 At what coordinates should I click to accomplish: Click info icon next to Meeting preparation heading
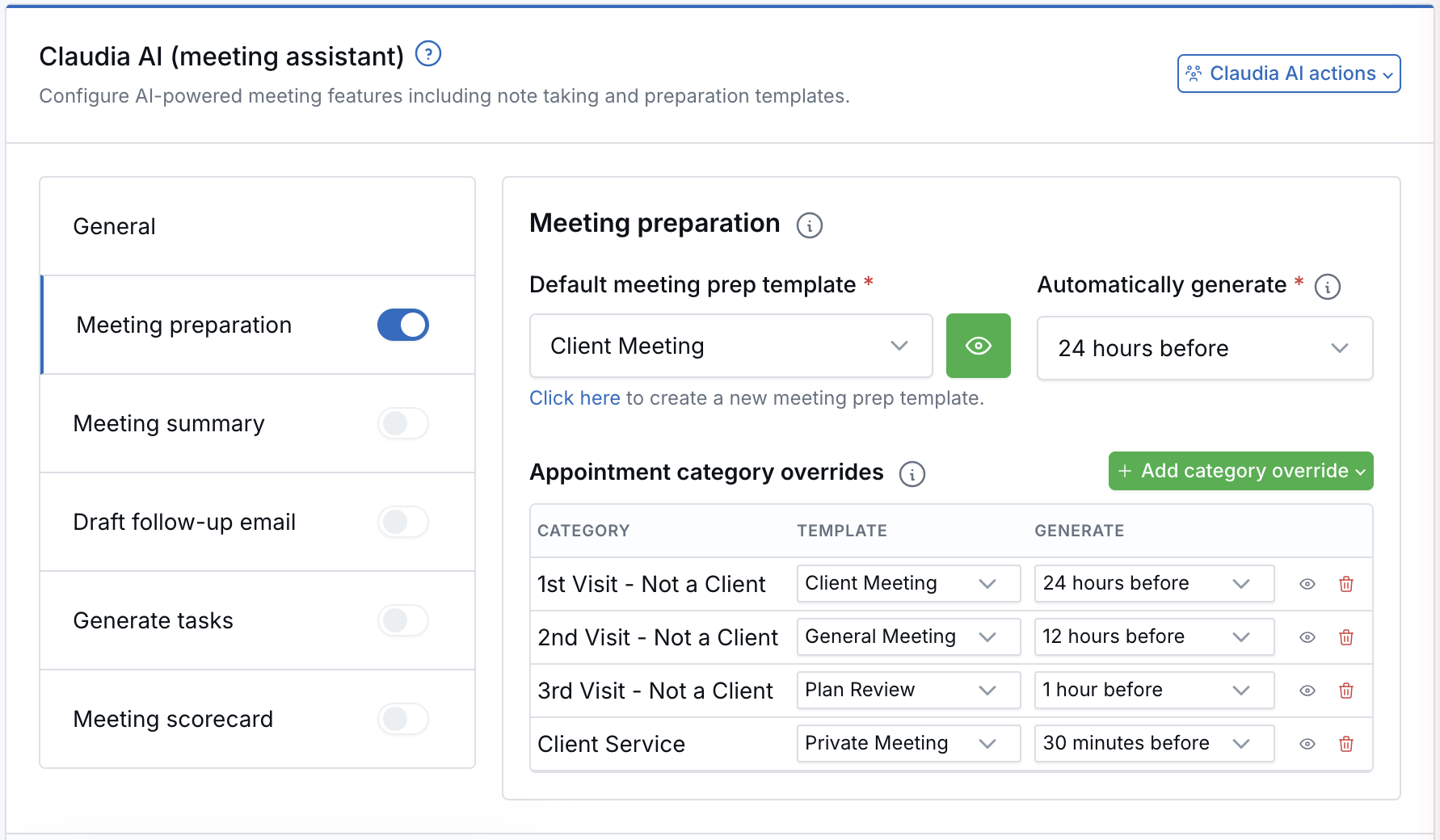click(809, 225)
